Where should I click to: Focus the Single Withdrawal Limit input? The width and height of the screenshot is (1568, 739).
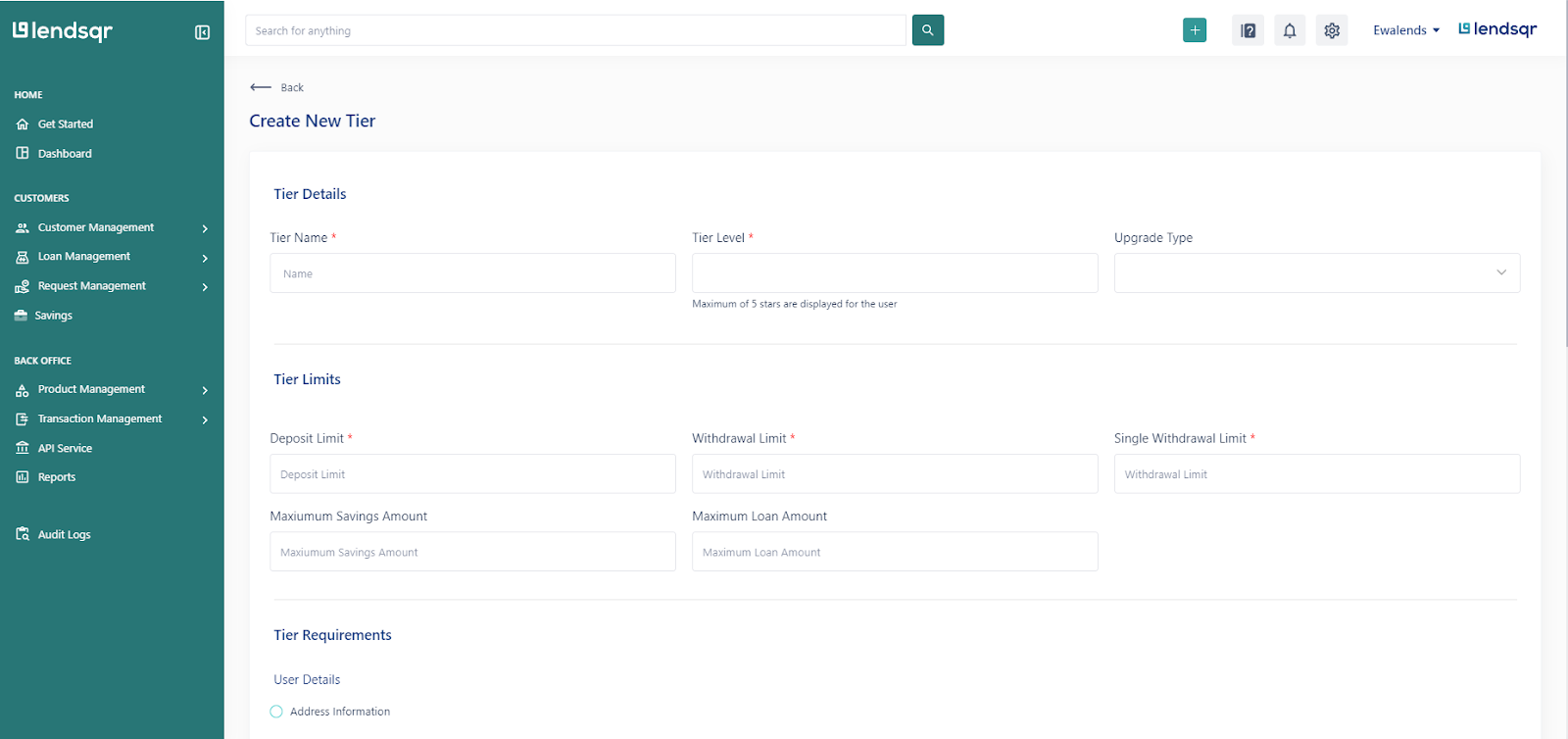(1317, 473)
